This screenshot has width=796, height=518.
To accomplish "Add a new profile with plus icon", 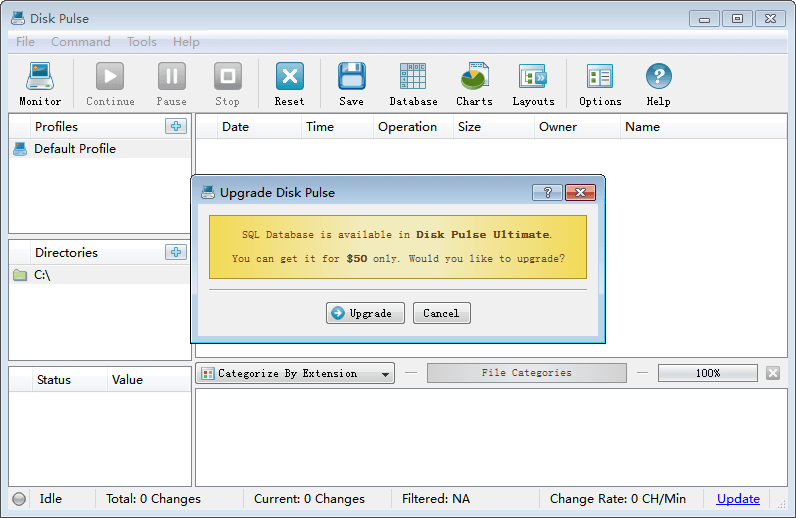I will coord(176,126).
